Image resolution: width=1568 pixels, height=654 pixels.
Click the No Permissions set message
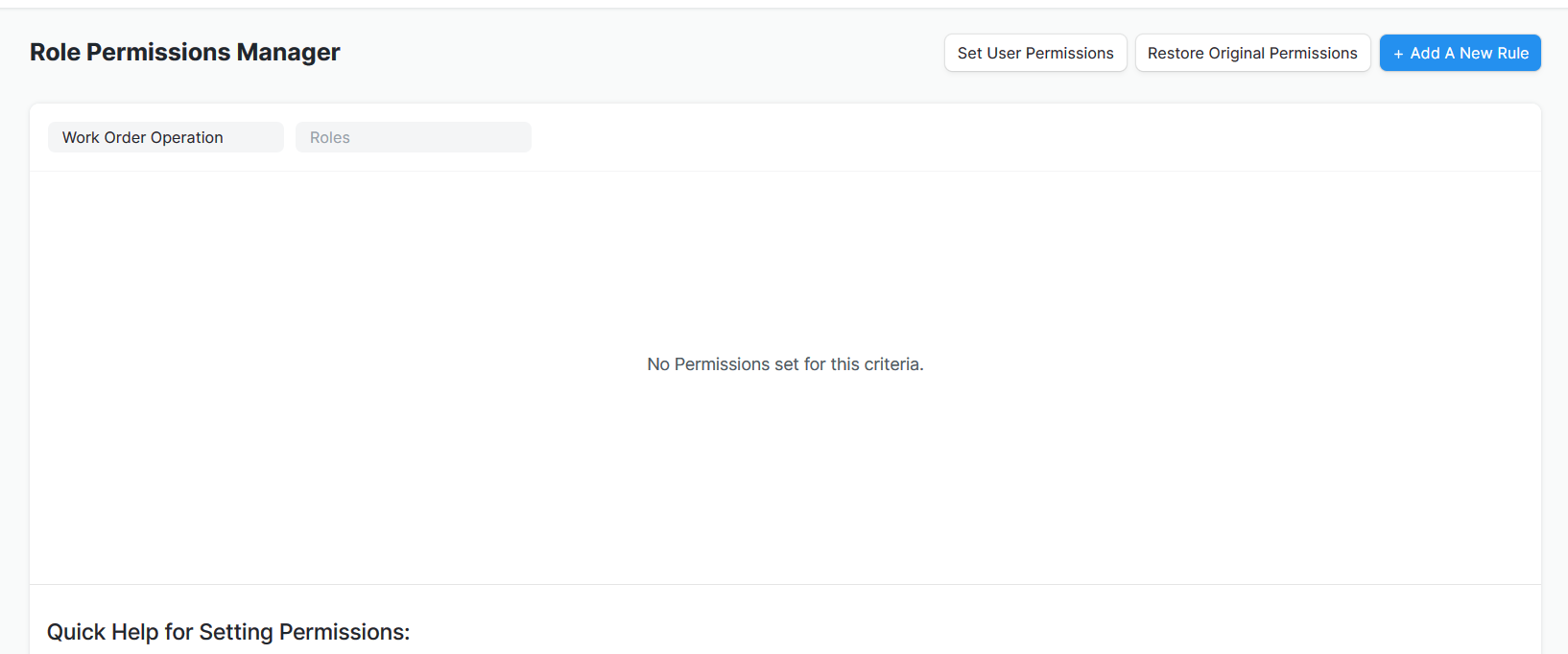[785, 364]
